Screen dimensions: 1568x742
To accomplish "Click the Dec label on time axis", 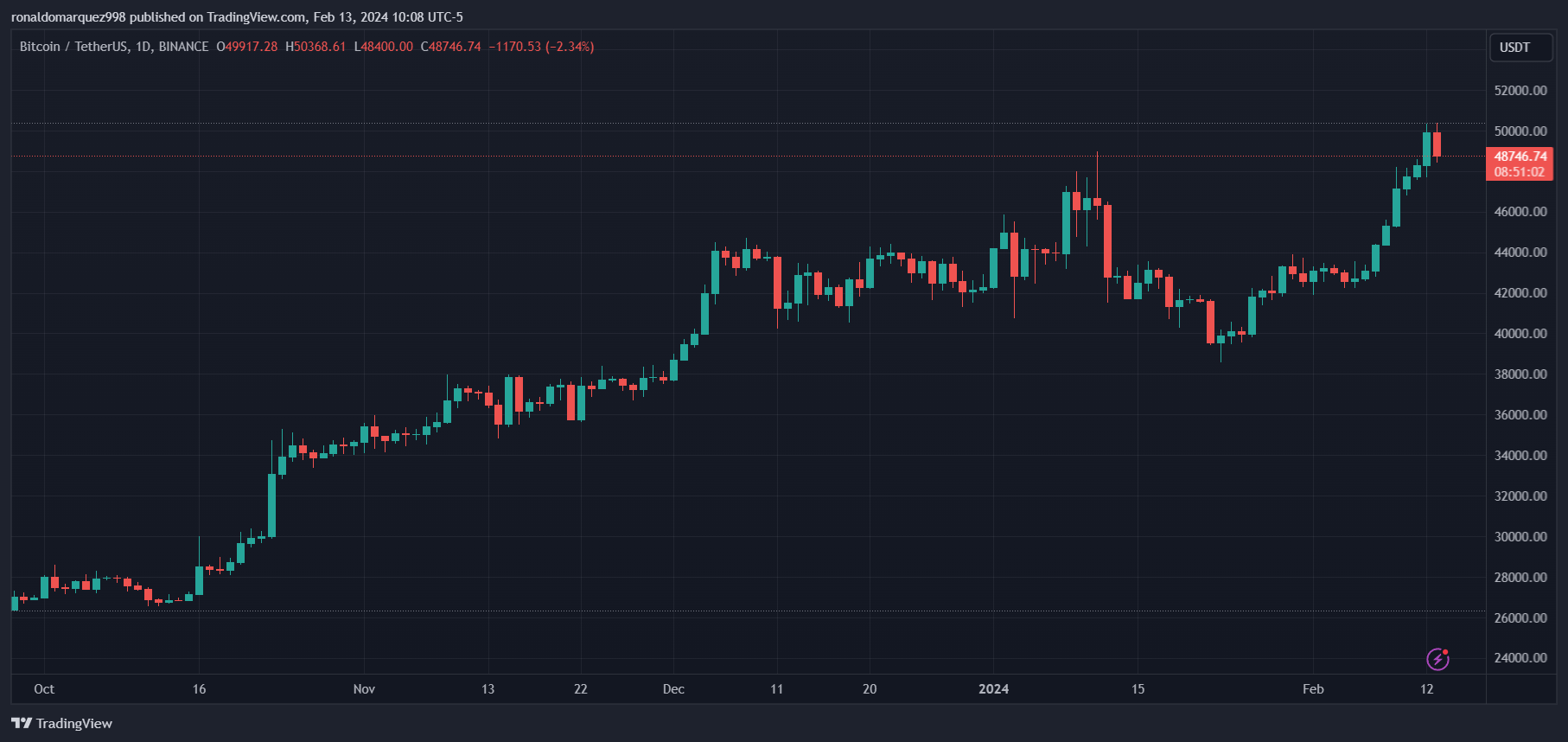I will [673, 689].
